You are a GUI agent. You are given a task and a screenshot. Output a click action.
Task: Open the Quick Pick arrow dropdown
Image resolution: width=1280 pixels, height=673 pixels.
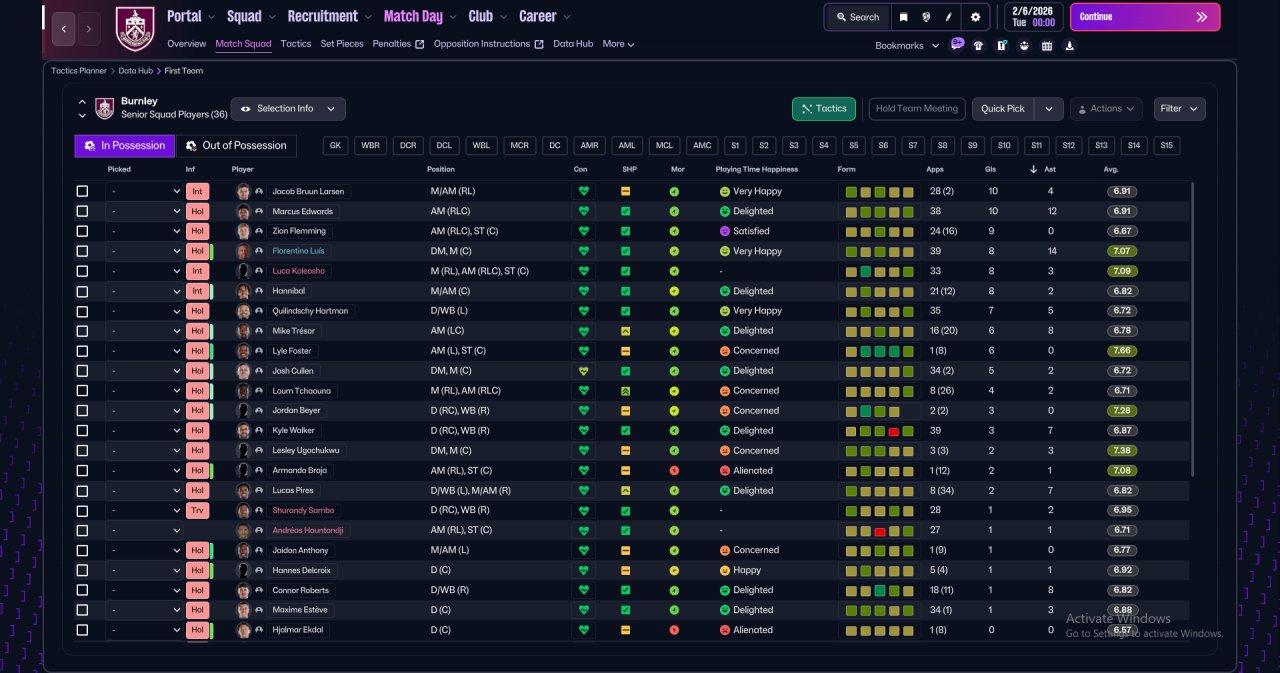(1048, 109)
